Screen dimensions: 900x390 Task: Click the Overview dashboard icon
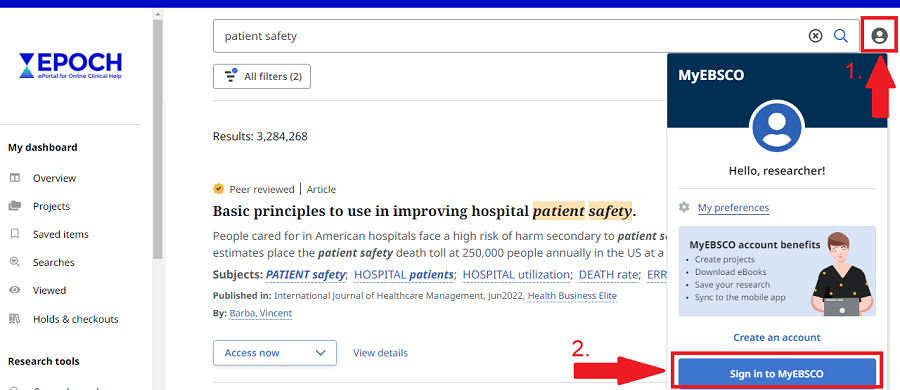(x=15, y=178)
